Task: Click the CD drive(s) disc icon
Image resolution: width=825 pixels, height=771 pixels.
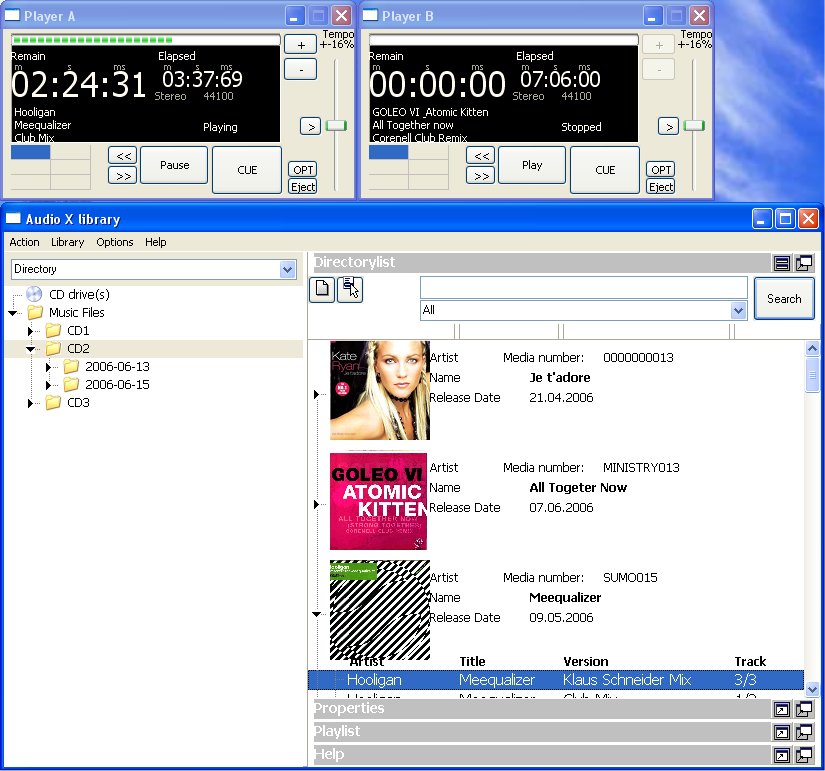Action: pos(34,294)
